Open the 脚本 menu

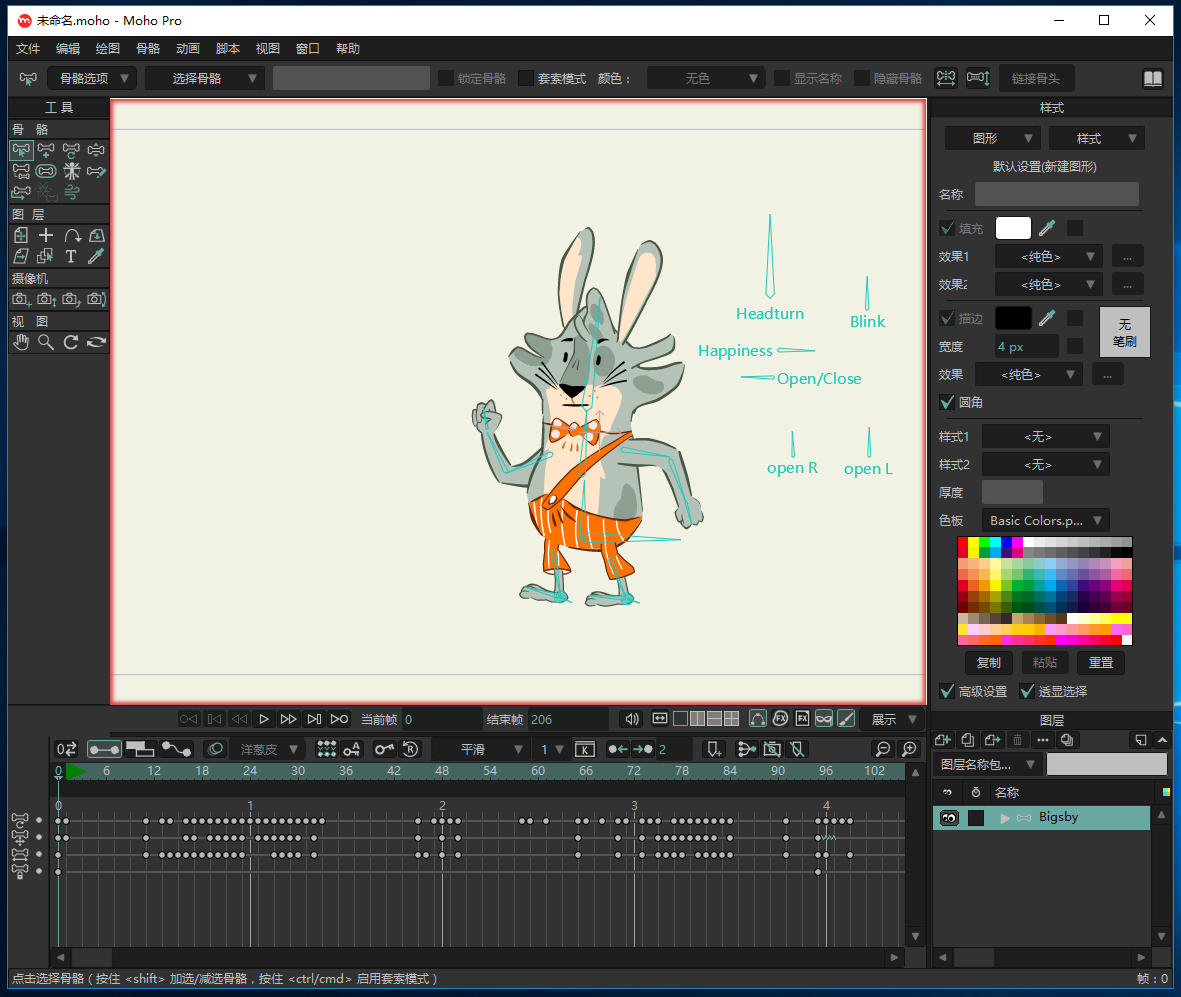pyautogui.click(x=228, y=48)
